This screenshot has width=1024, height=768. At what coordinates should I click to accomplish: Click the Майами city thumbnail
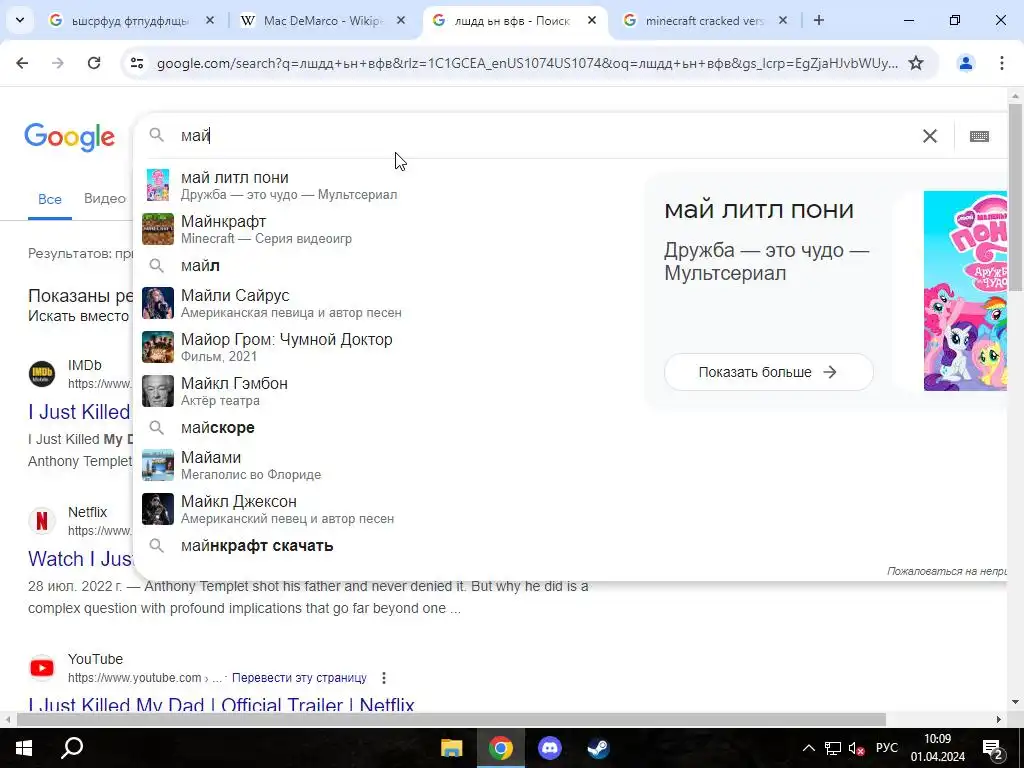point(158,465)
